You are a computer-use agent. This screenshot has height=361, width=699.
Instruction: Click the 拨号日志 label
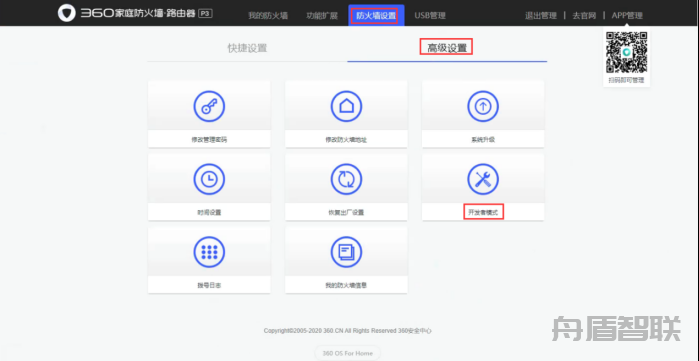(x=209, y=285)
